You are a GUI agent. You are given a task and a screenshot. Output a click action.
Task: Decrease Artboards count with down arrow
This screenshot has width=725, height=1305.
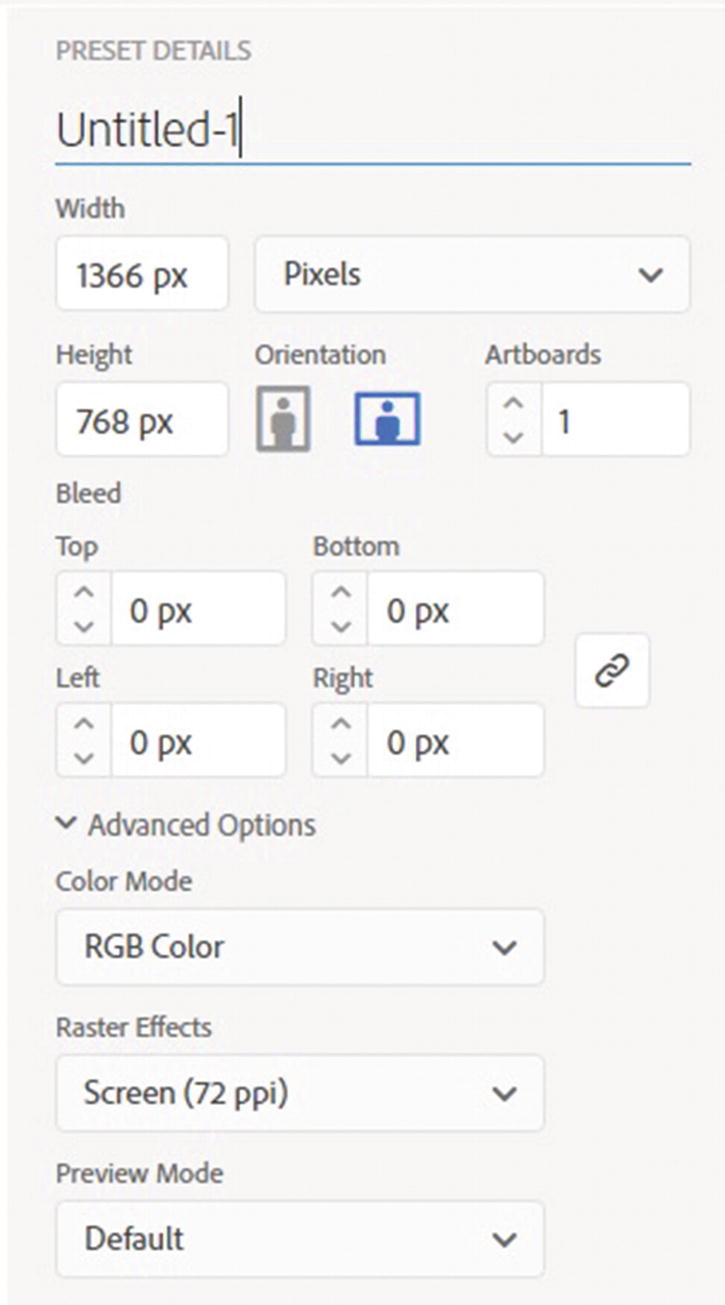[x=513, y=437]
